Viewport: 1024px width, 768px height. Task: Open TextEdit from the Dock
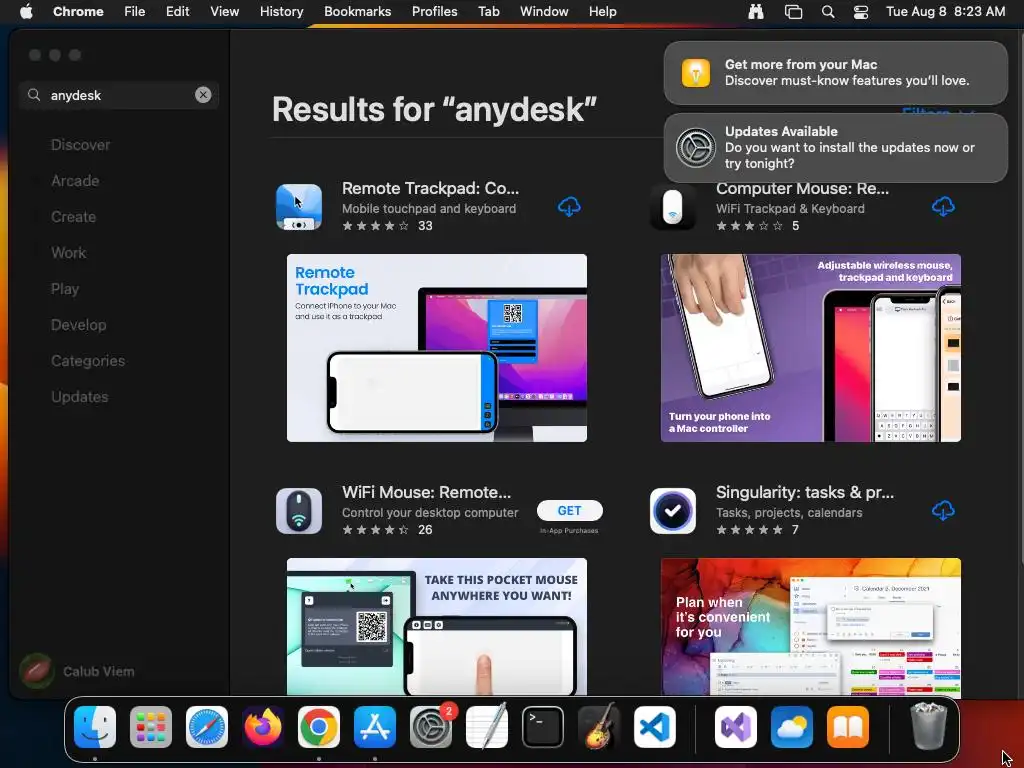487,727
